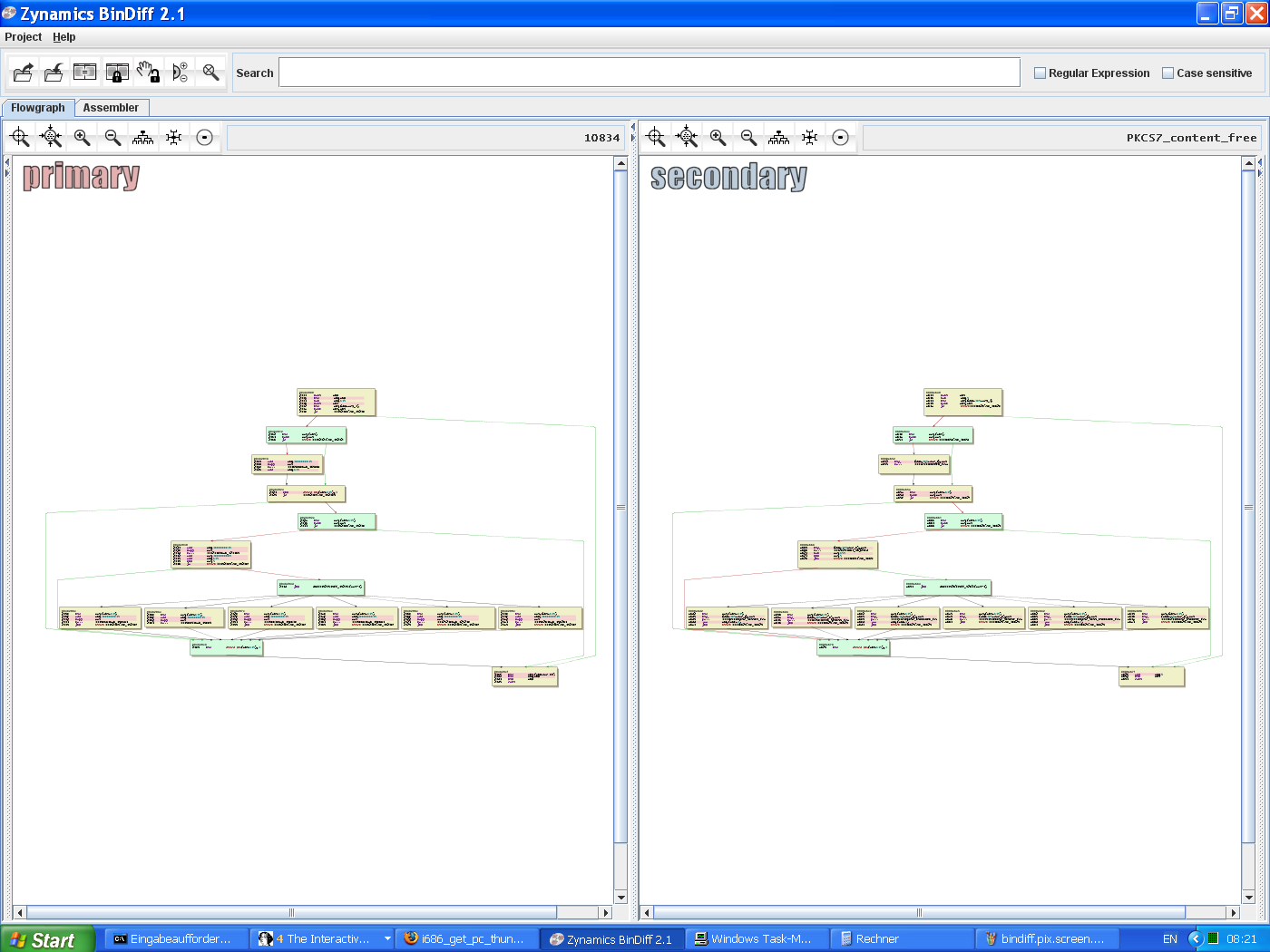Screen dimensions: 1270x952
Task: Switch to Rechner taskbar item
Action: click(901, 939)
